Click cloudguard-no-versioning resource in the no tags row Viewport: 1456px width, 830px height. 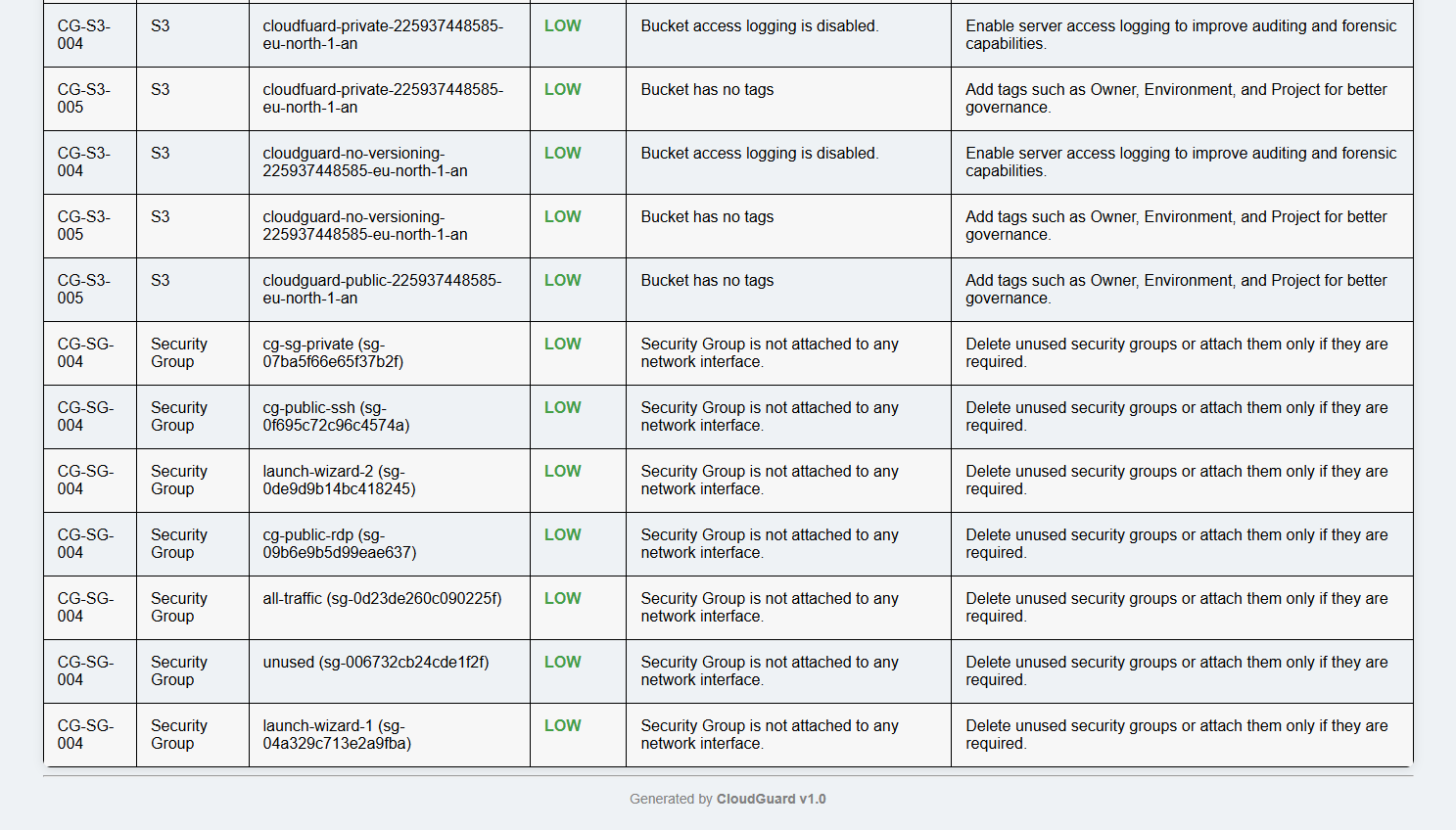pyautogui.click(x=389, y=226)
